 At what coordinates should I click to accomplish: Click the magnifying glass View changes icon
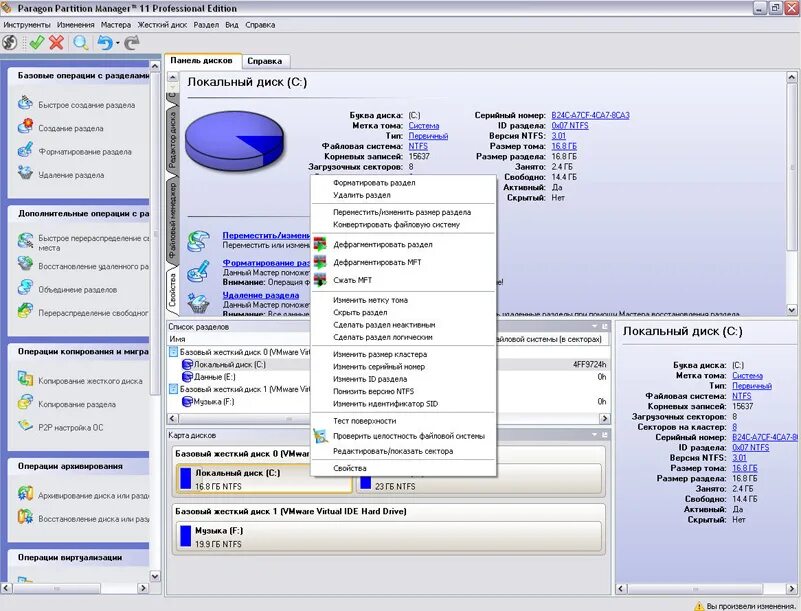point(80,43)
